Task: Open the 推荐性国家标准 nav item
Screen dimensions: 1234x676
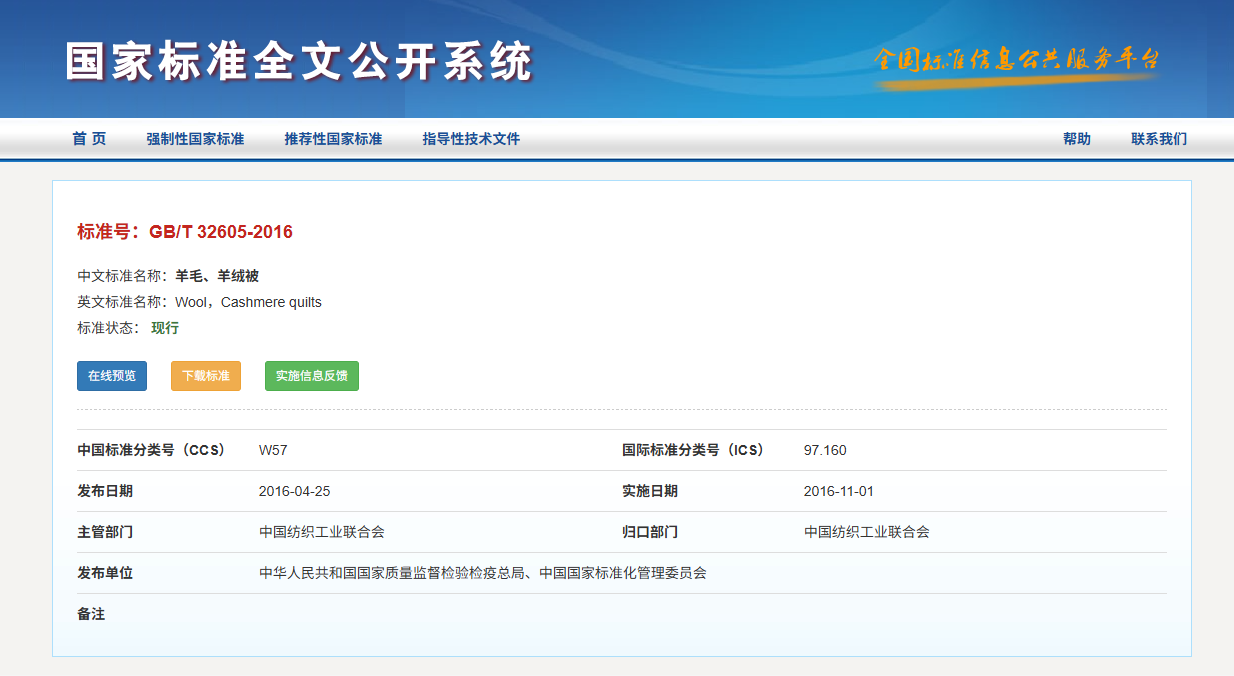Action: click(x=333, y=139)
